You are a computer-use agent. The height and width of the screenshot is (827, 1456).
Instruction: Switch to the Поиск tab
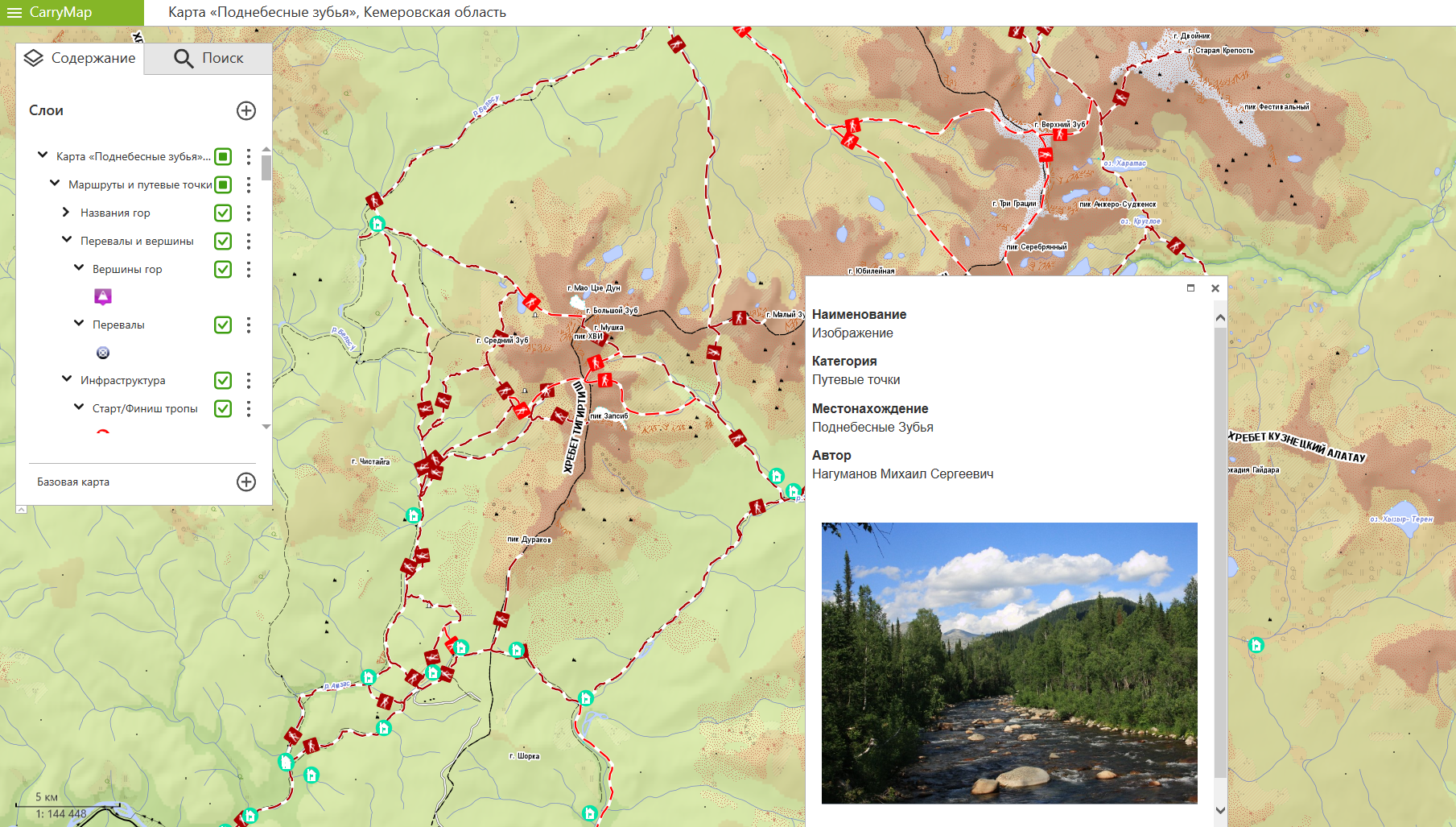point(208,58)
